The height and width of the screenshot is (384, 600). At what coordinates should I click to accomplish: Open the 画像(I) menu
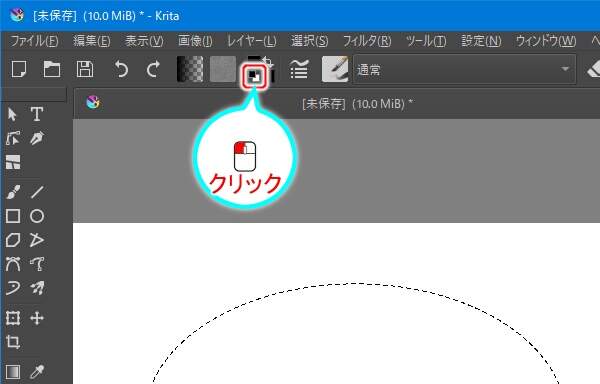pos(195,41)
